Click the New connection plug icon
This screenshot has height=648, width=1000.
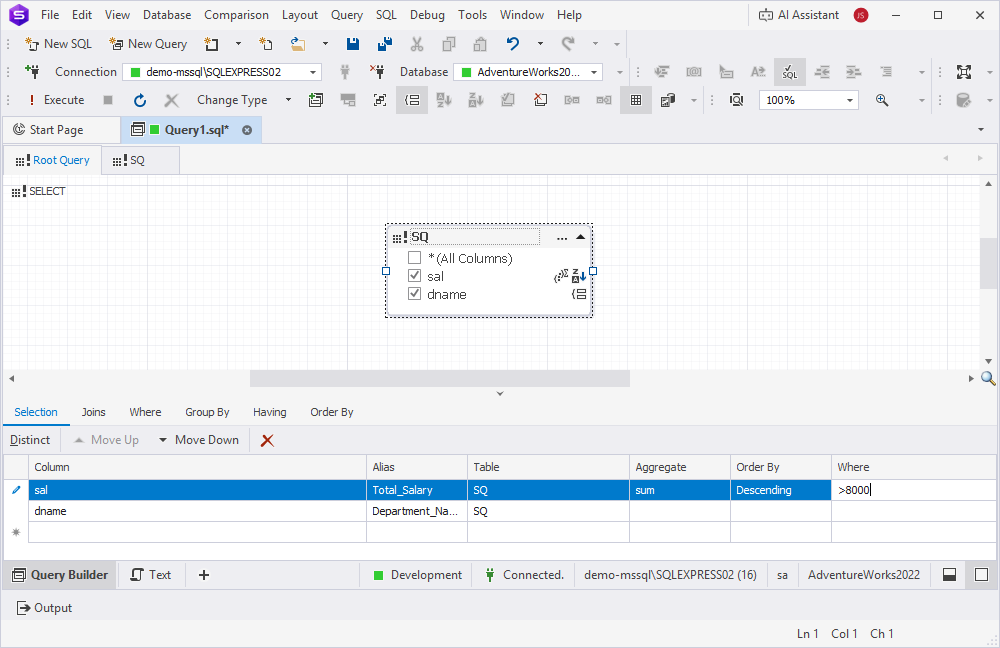click(x=31, y=72)
